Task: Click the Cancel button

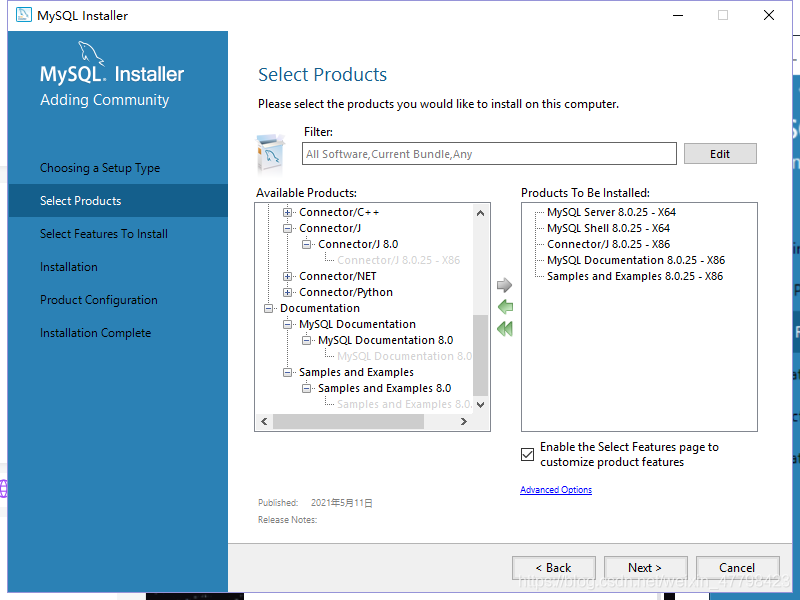Action: pos(737,567)
